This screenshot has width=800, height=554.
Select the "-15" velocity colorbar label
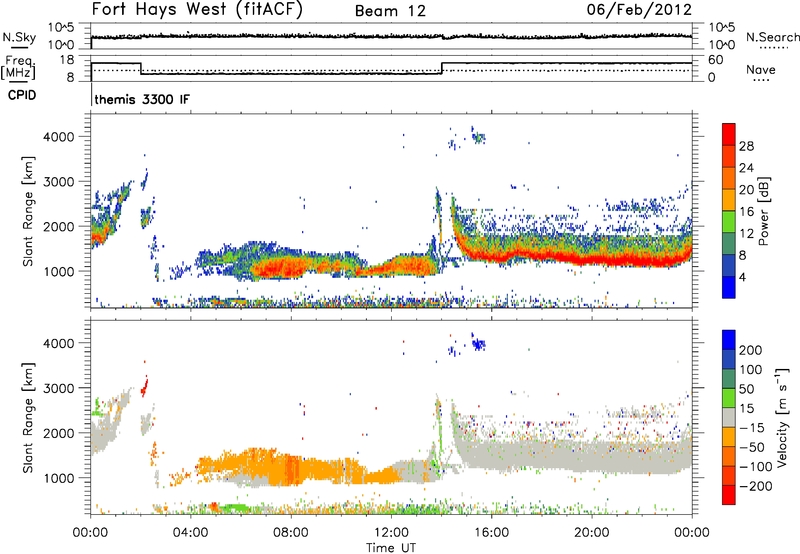point(753,429)
